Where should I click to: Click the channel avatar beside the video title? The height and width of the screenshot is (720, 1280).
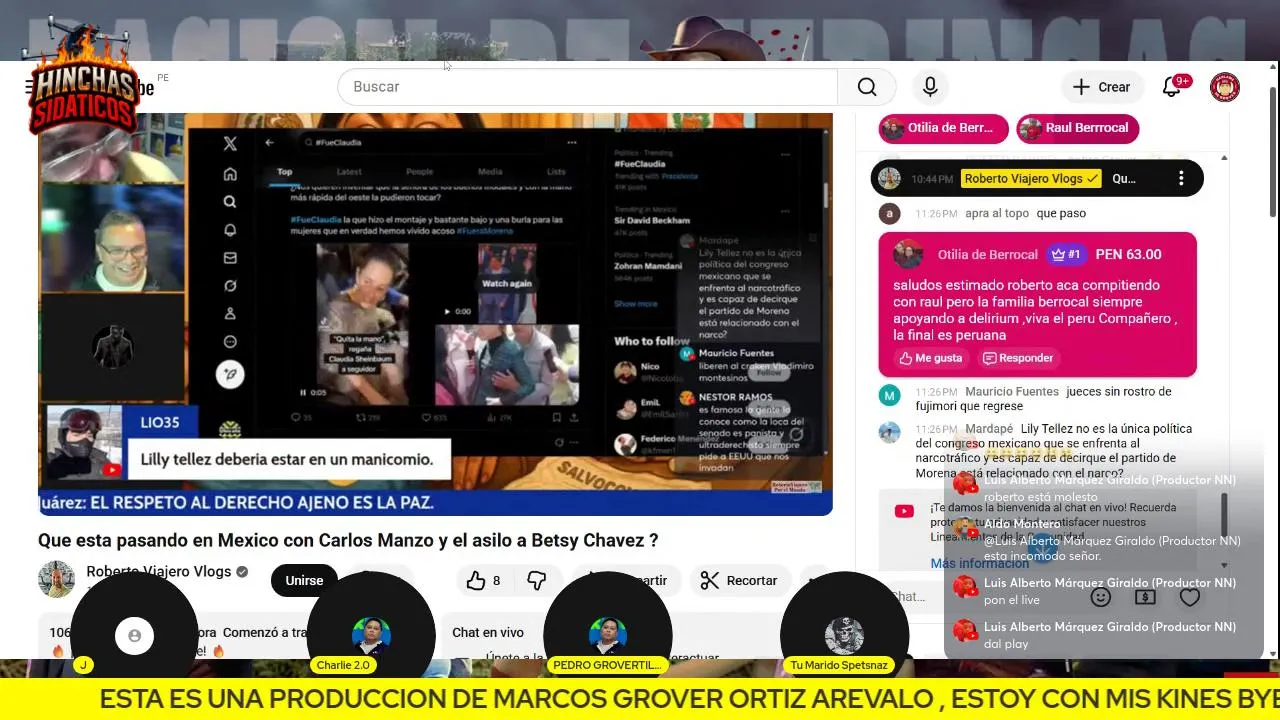coord(56,580)
